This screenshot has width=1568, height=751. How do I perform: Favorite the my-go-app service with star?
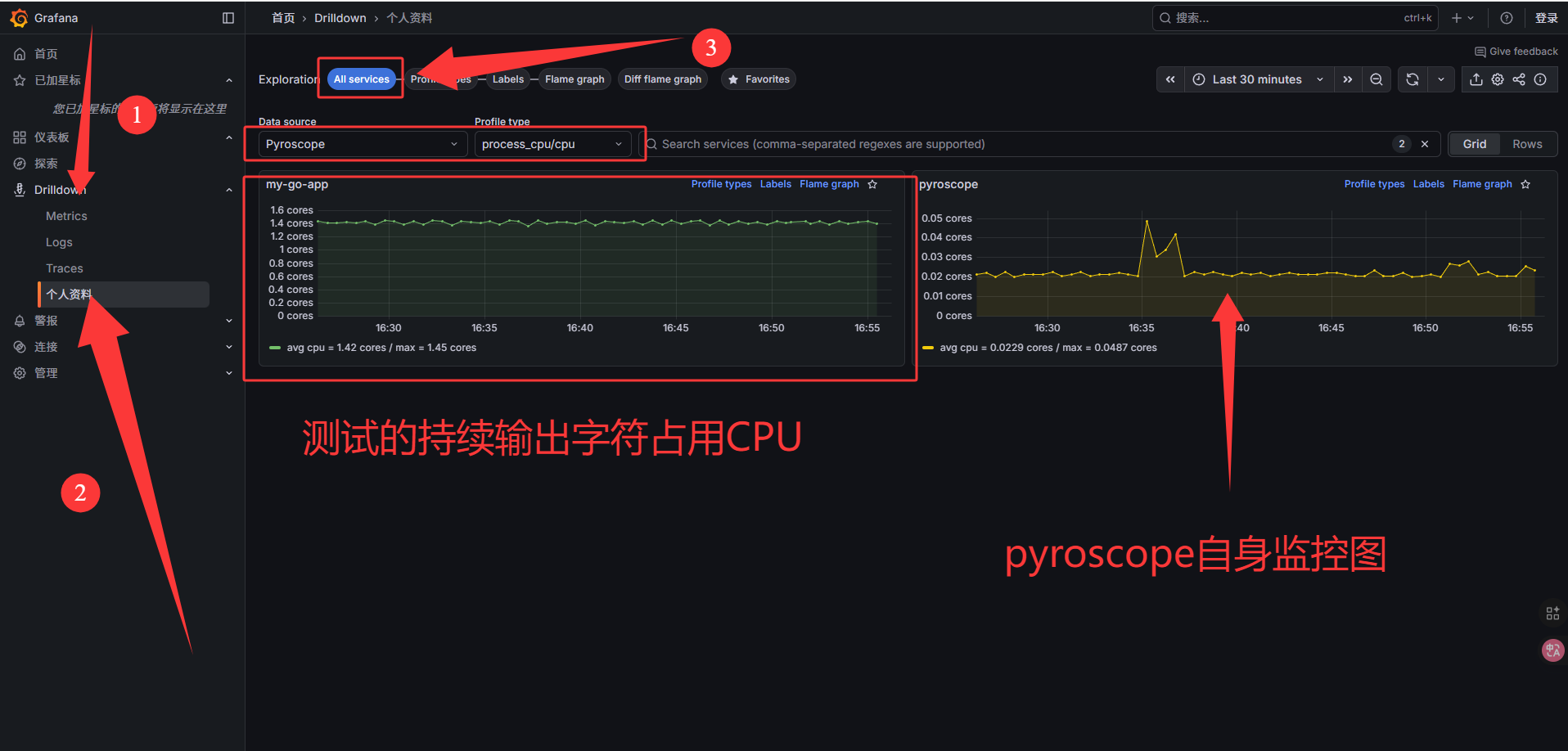pyautogui.click(x=872, y=185)
